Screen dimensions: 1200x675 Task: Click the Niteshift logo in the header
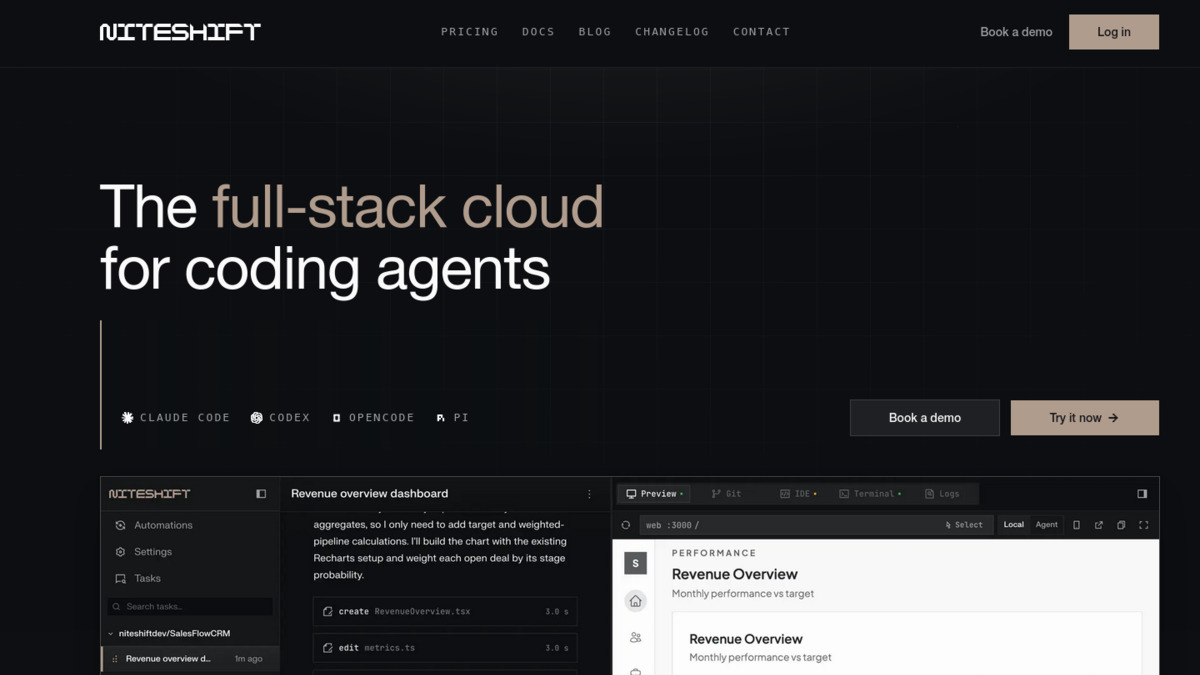click(180, 32)
